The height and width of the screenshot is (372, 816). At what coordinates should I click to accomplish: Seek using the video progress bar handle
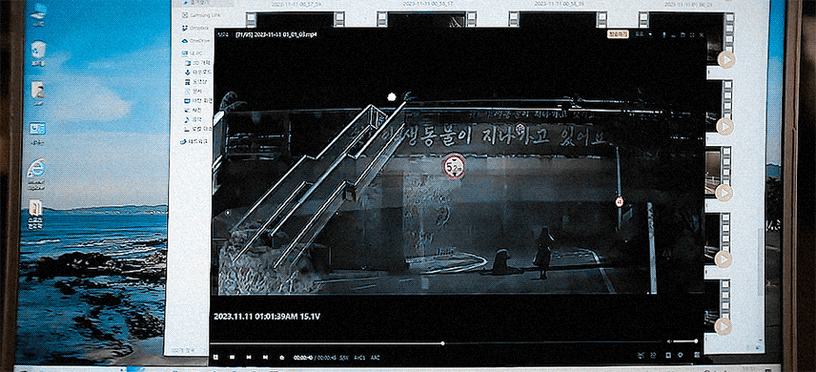(x=442, y=343)
